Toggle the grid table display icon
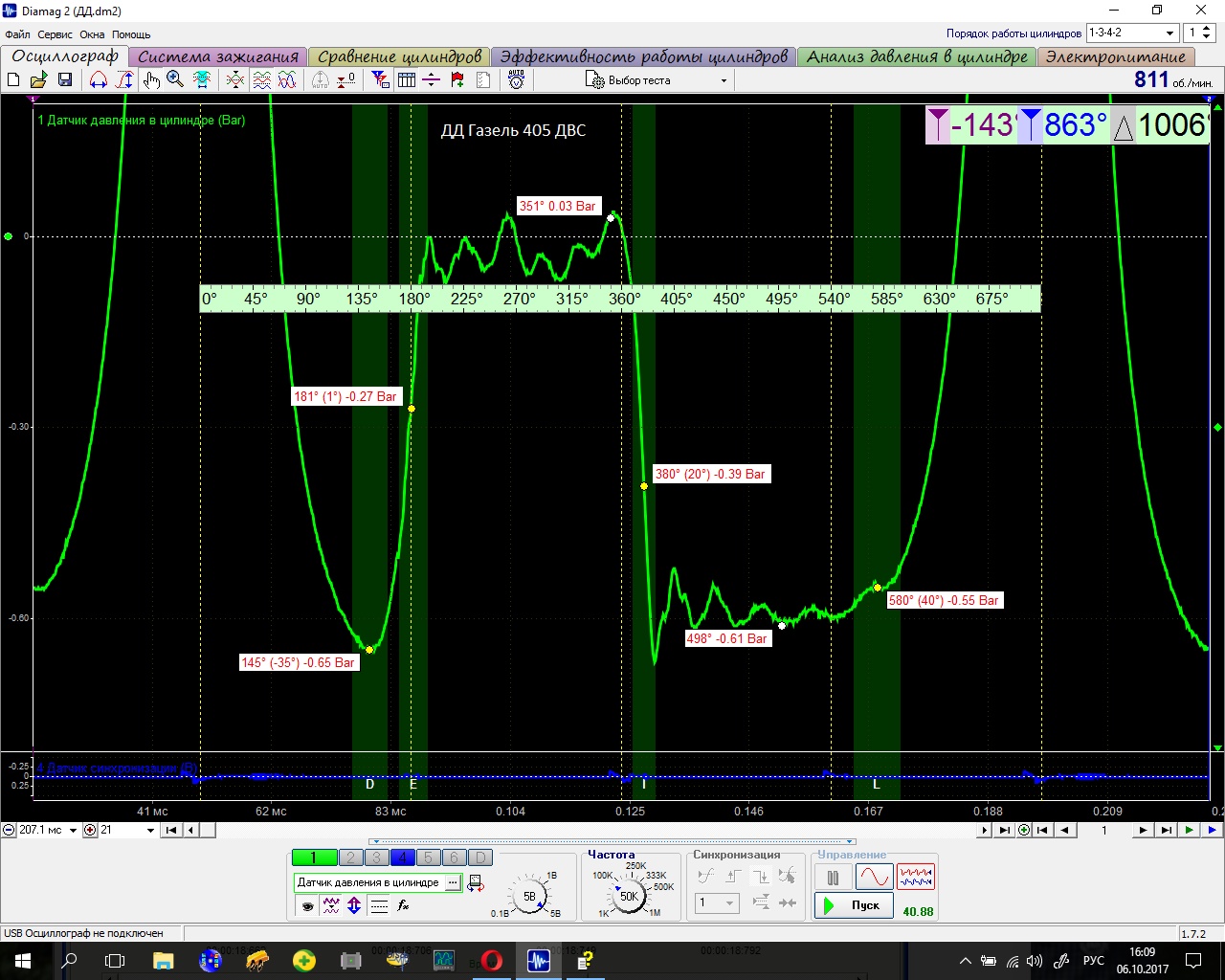The image size is (1225, 980). click(x=407, y=79)
